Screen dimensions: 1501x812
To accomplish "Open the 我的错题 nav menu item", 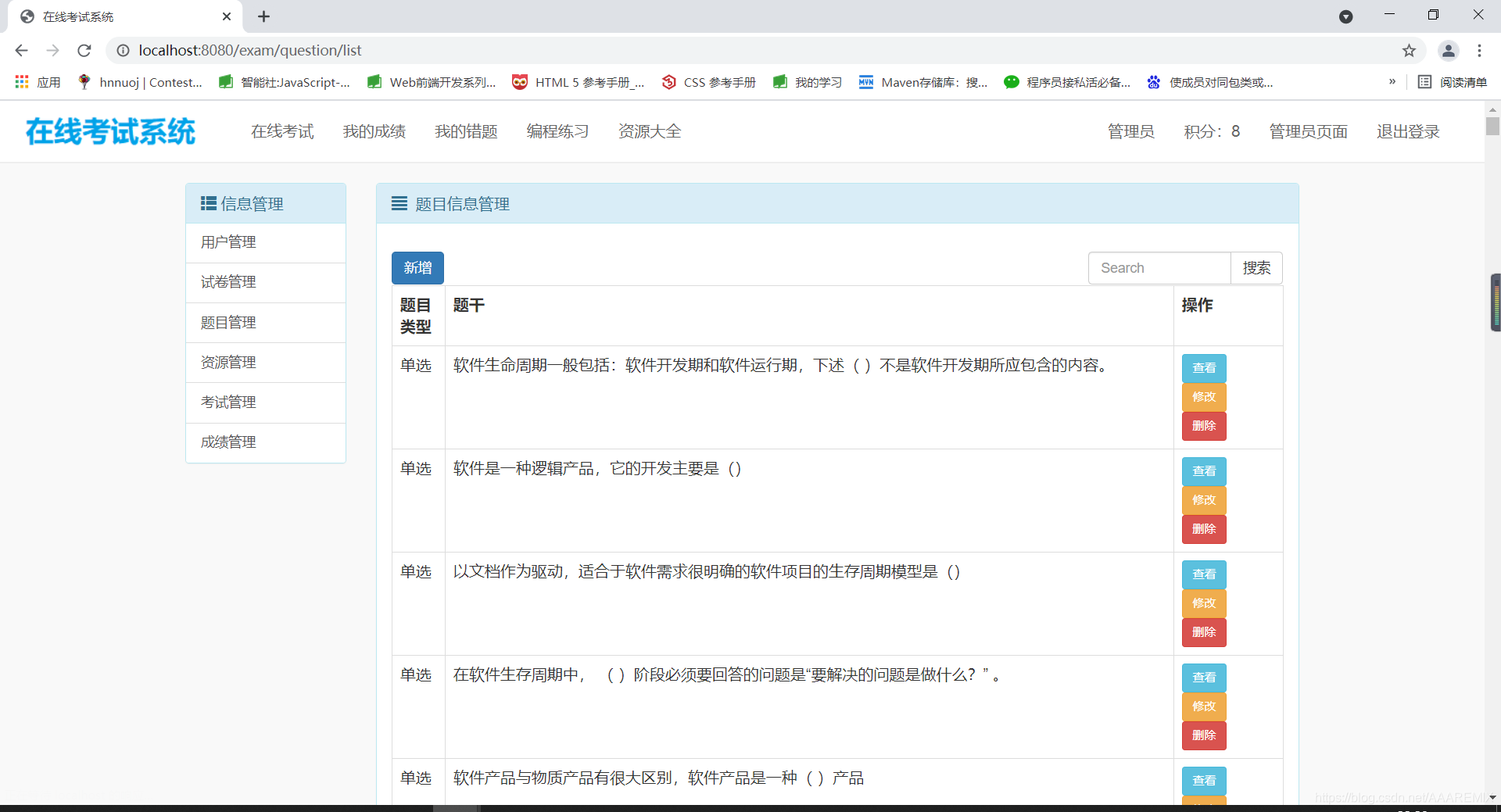I will click(x=466, y=131).
